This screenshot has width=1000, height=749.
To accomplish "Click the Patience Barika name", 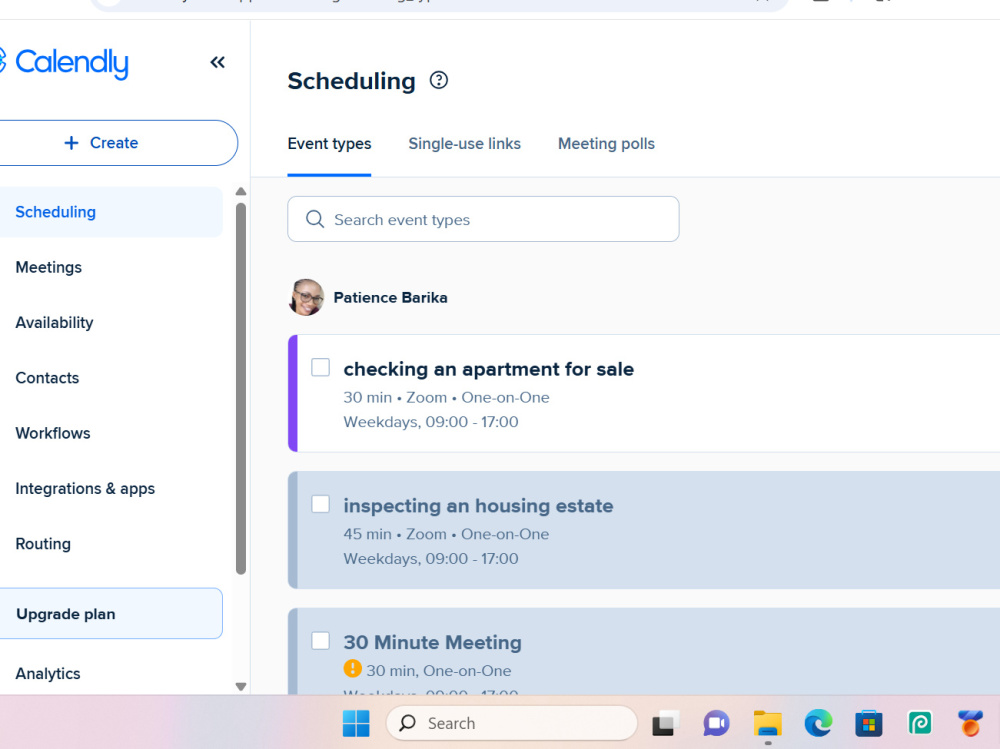I will point(390,297).
